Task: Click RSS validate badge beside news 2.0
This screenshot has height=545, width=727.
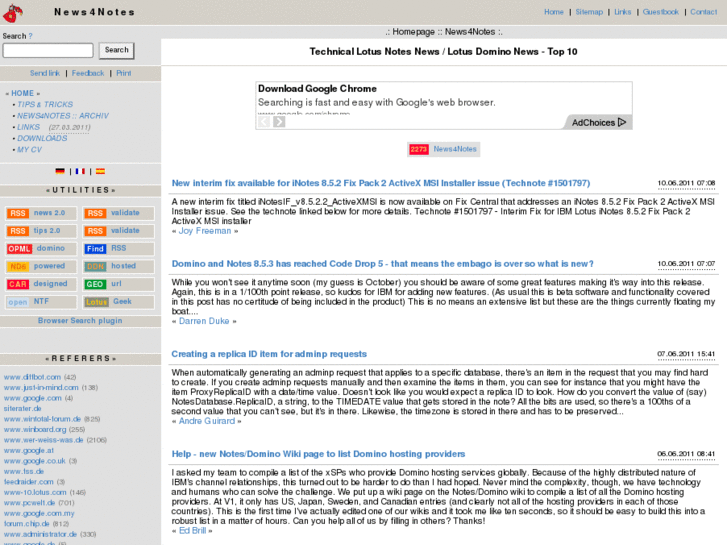Action: 118,213
